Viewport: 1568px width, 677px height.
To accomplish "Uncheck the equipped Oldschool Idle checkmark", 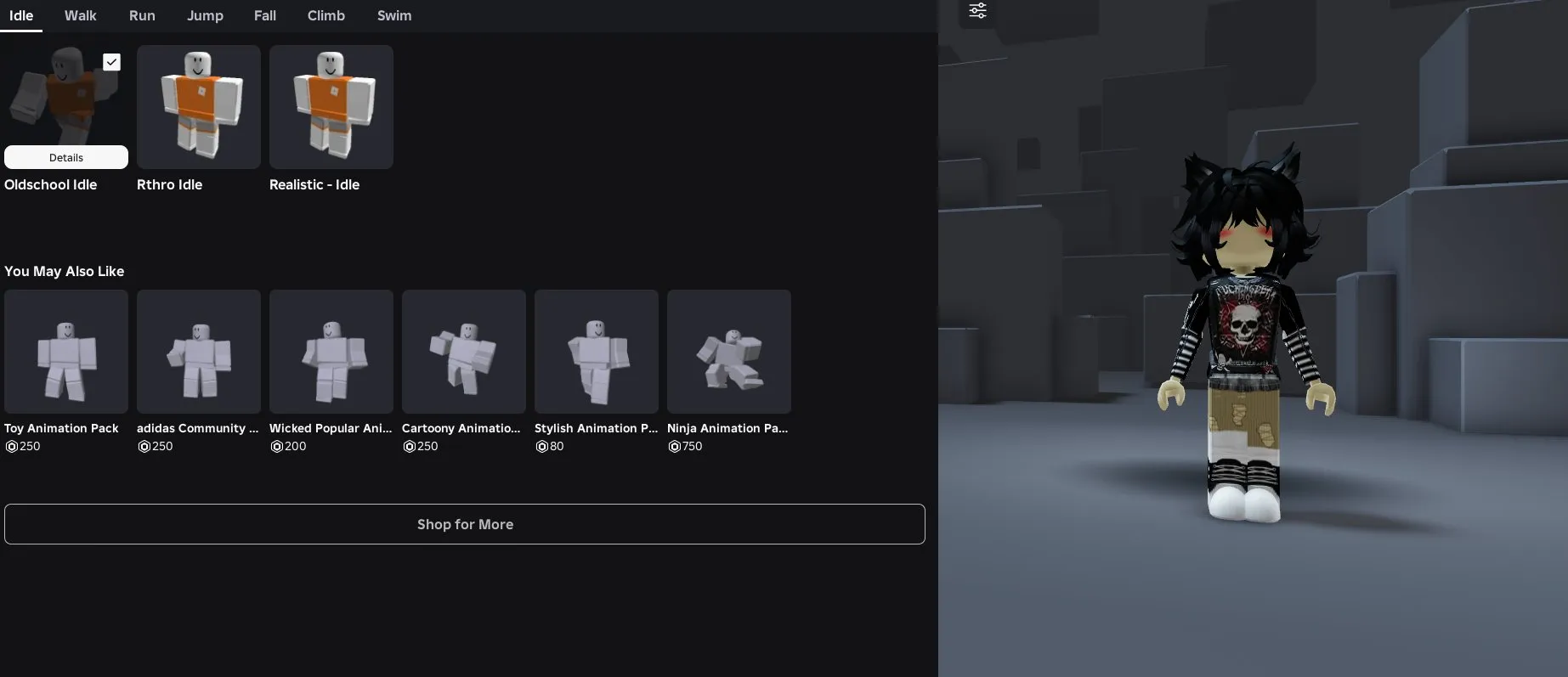I will [x=111, y=62].
